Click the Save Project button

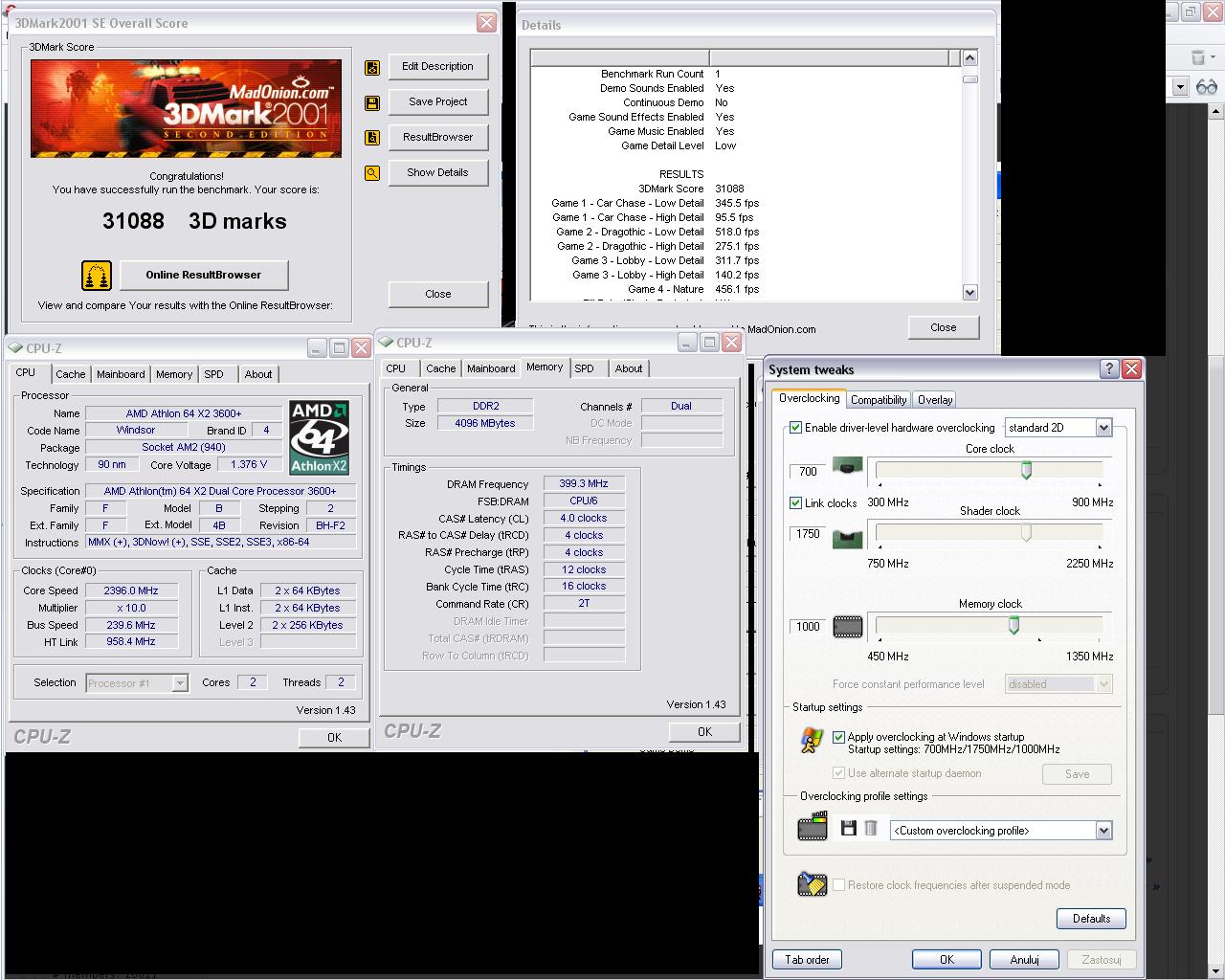(x=437, y=102)
